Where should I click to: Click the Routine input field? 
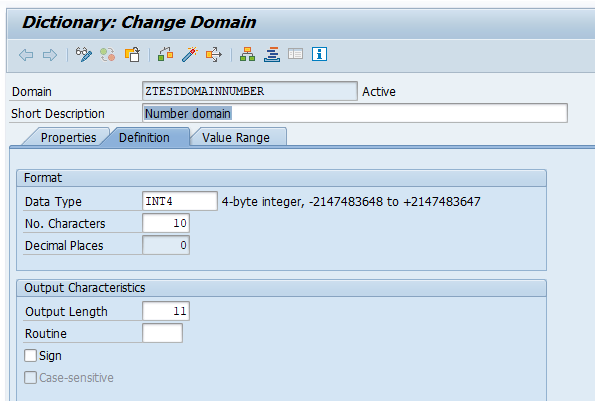pyautogui.click(x=162, y=333)
